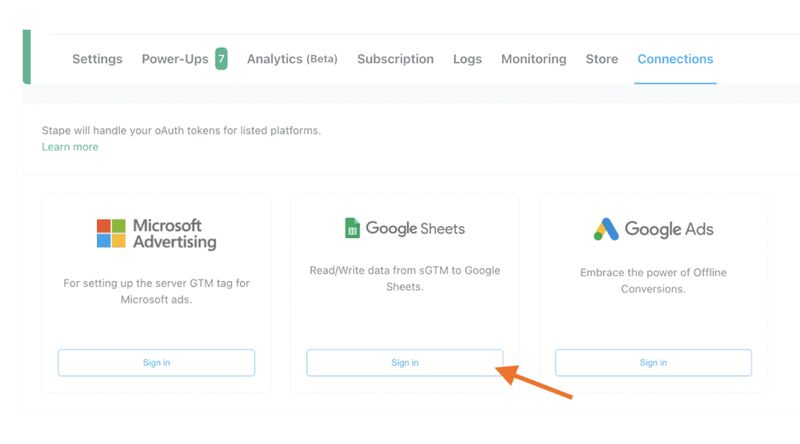800x444 pixels.
Task: Click the Google Ads logo icon
Action: (x=606, y=229)
